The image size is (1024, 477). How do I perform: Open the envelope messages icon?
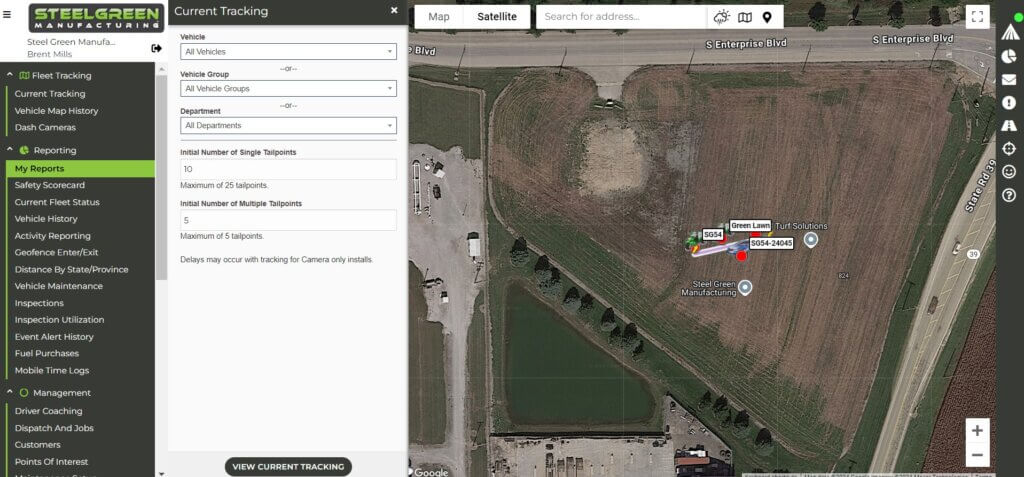click(x=1009, y=80)
